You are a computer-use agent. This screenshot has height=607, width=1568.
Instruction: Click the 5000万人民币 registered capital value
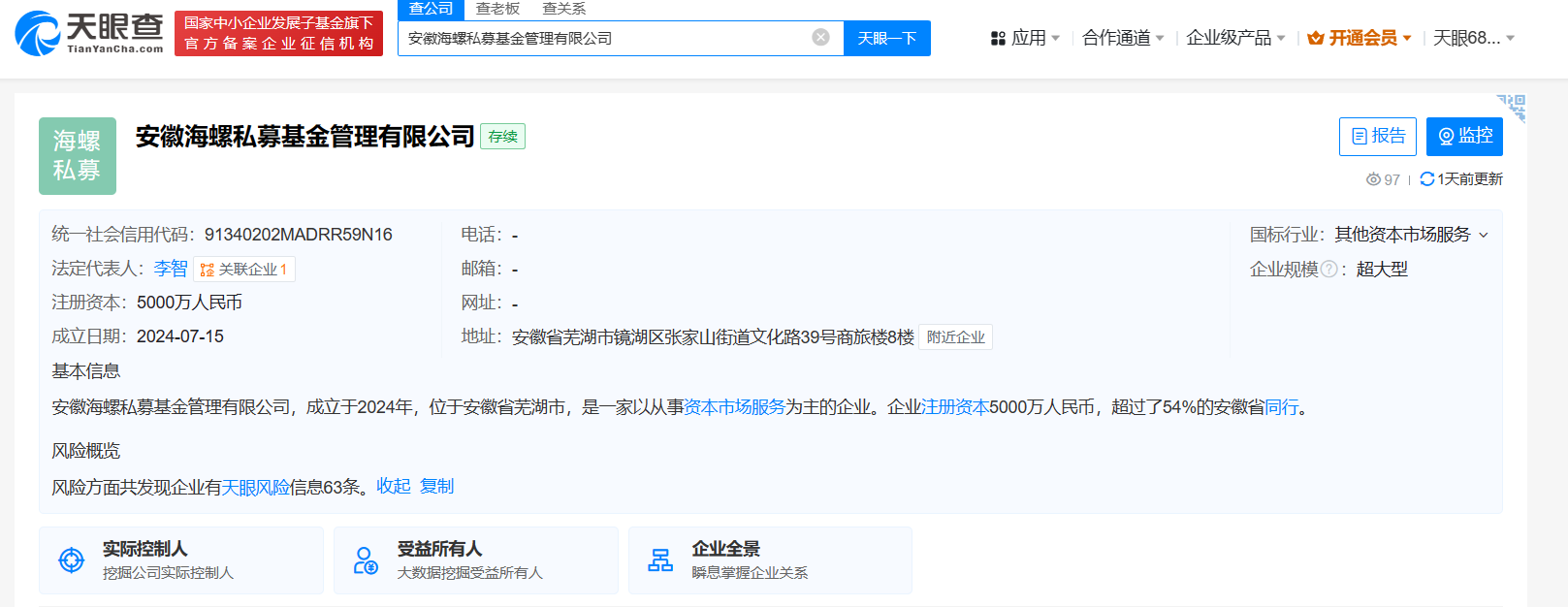189,303
